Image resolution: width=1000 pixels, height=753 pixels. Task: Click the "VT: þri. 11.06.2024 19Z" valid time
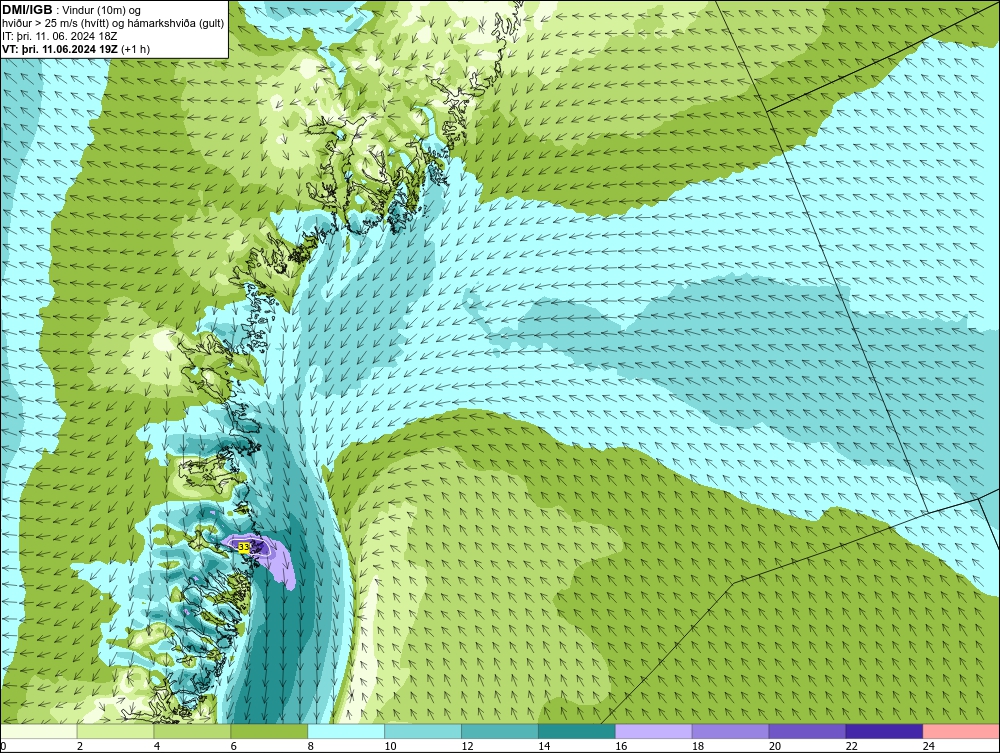tap(60, 49)
